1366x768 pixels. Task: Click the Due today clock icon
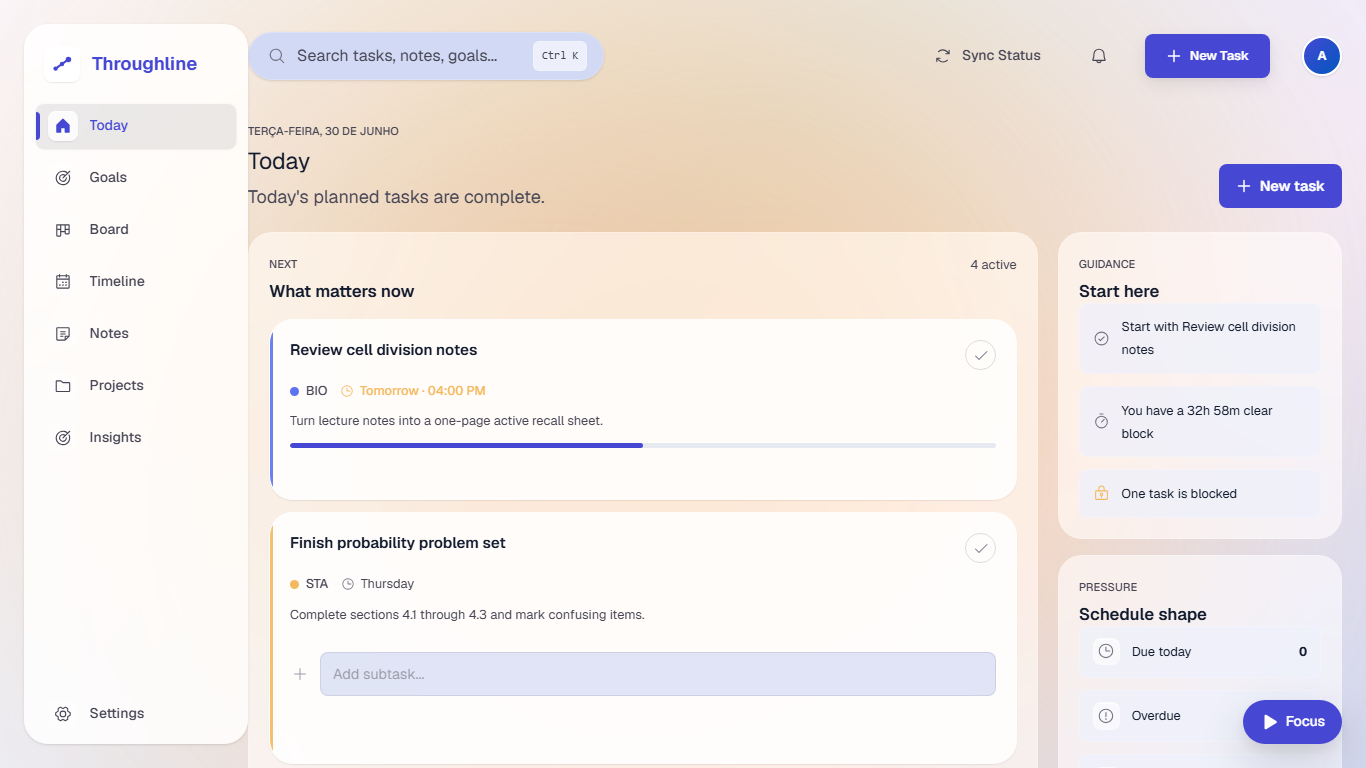point(1106,652)
